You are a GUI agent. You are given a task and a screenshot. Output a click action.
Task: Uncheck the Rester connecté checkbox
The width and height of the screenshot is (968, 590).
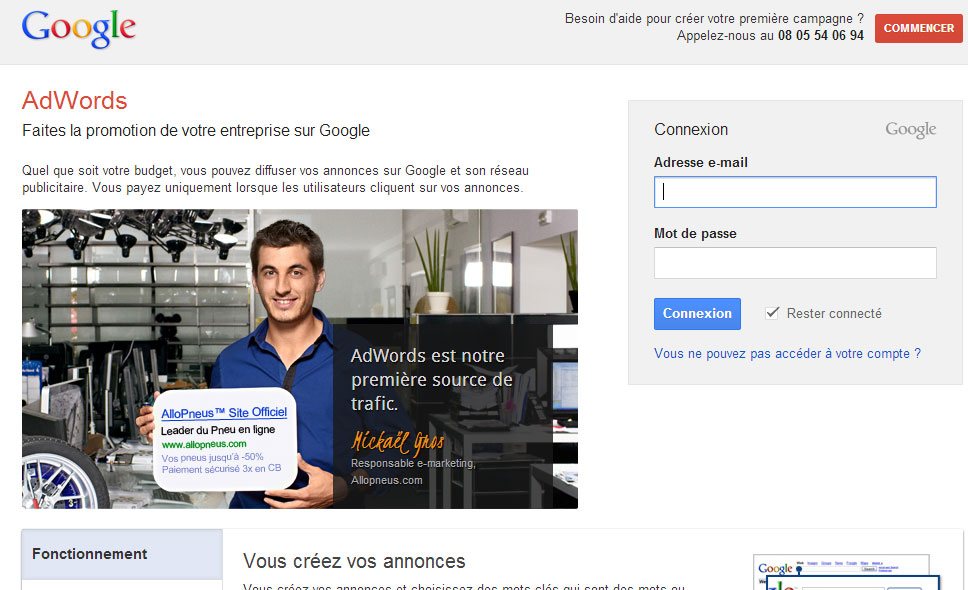(x=772, y=313)
